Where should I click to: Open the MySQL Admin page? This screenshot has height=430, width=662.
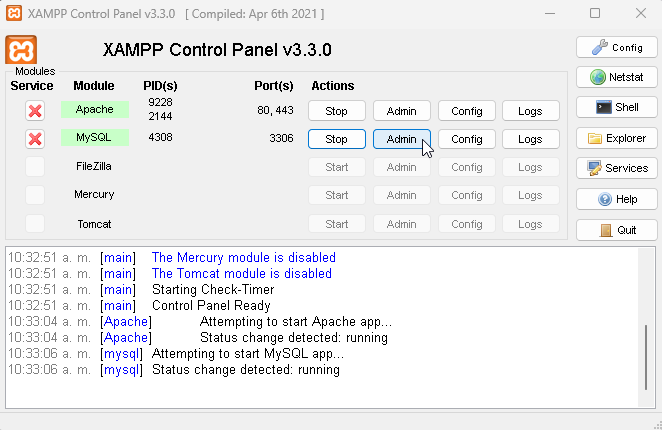pyautogui.click(x=401, y=139)
